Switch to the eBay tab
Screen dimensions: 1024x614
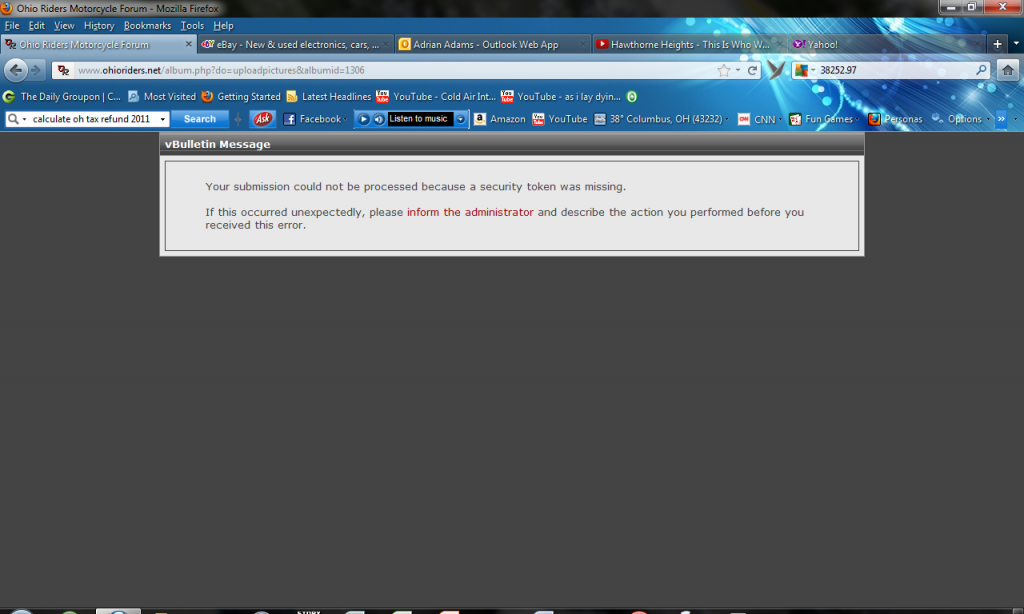point(290,45)
